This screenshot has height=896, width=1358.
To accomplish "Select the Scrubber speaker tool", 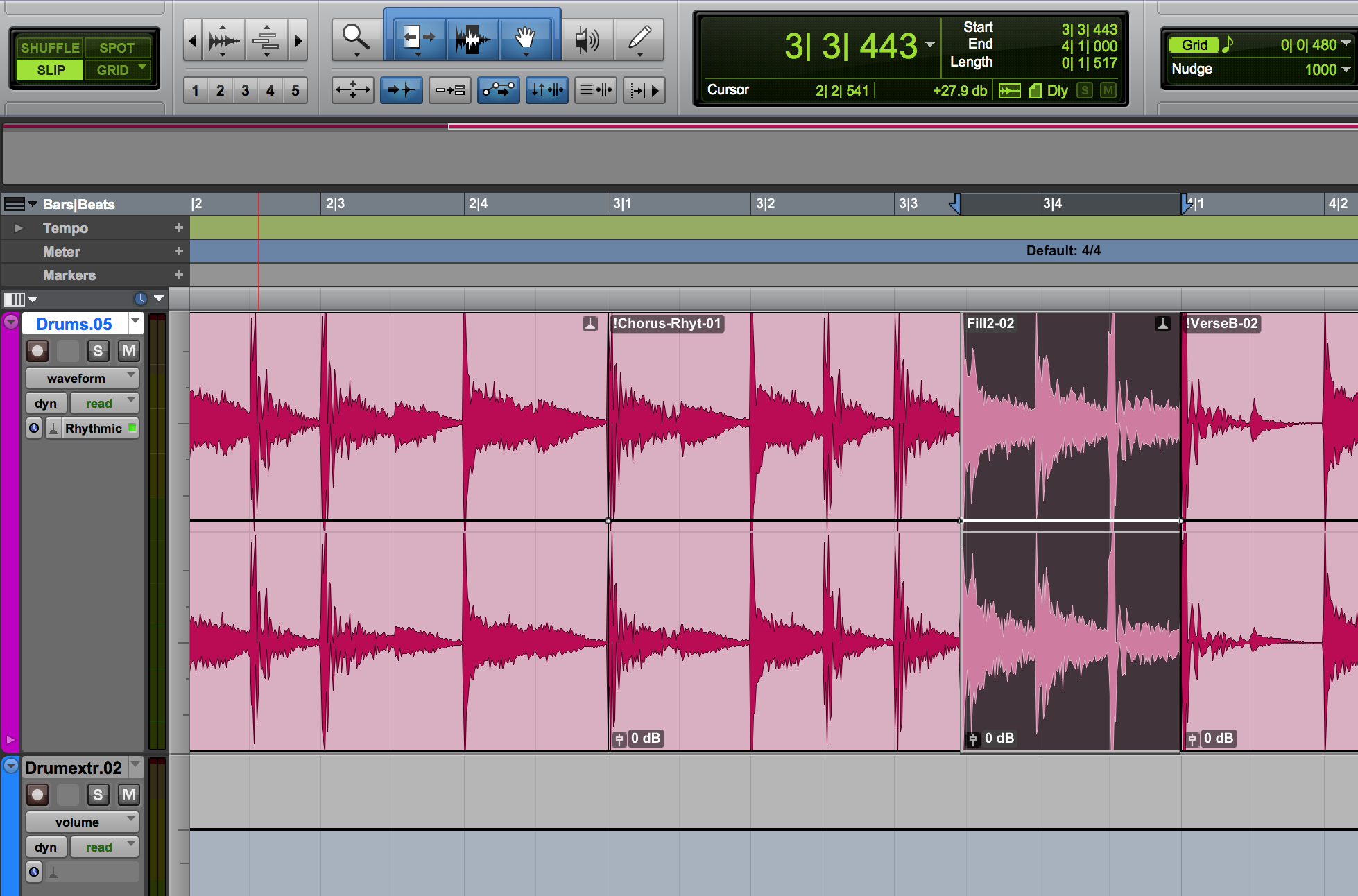I will click(587, 40).
